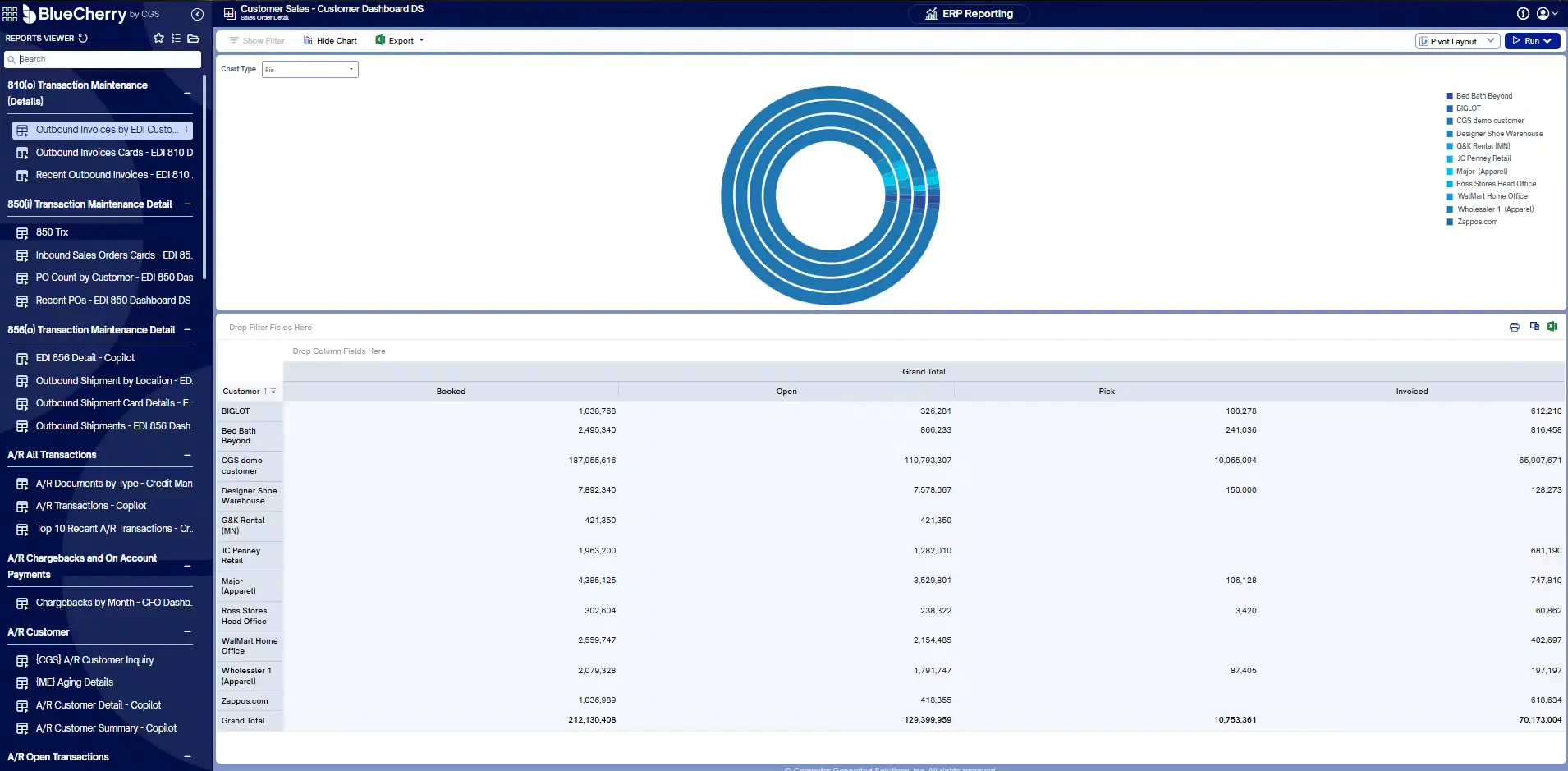Click the ERP Reporting button
The image size is (1568, 771).
(969, 14)
